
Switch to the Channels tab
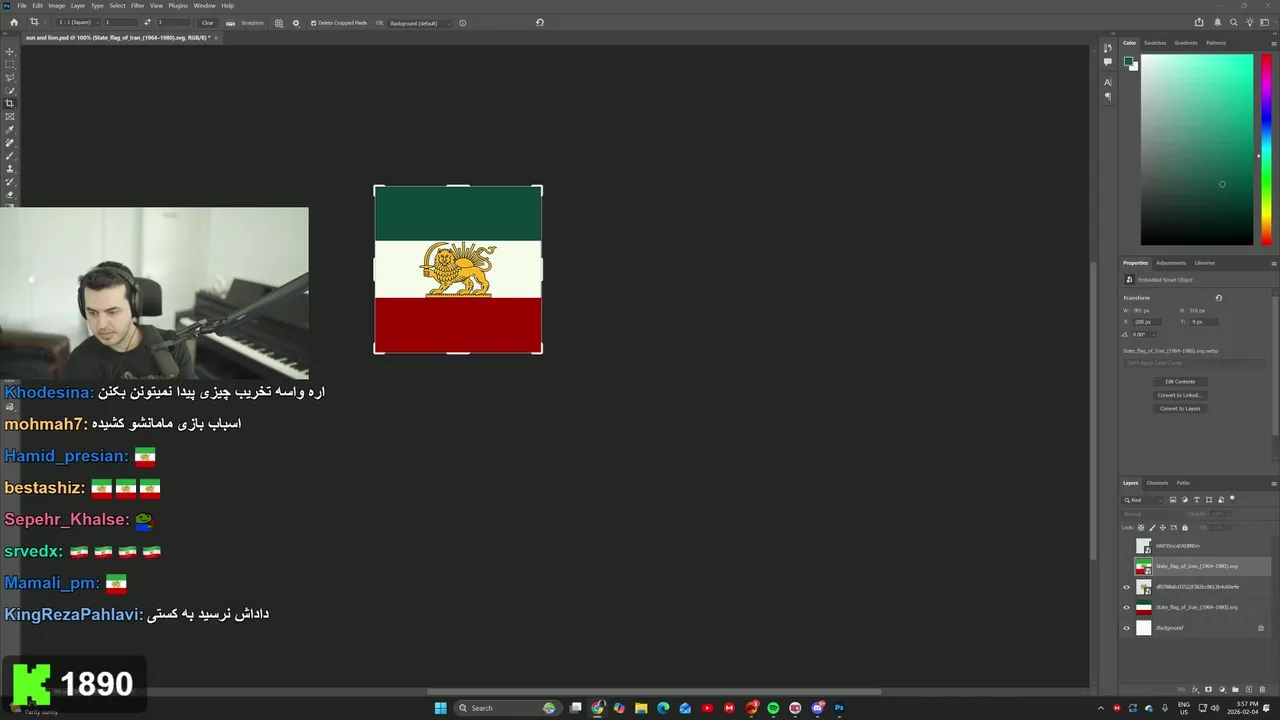coord(1157,483)
